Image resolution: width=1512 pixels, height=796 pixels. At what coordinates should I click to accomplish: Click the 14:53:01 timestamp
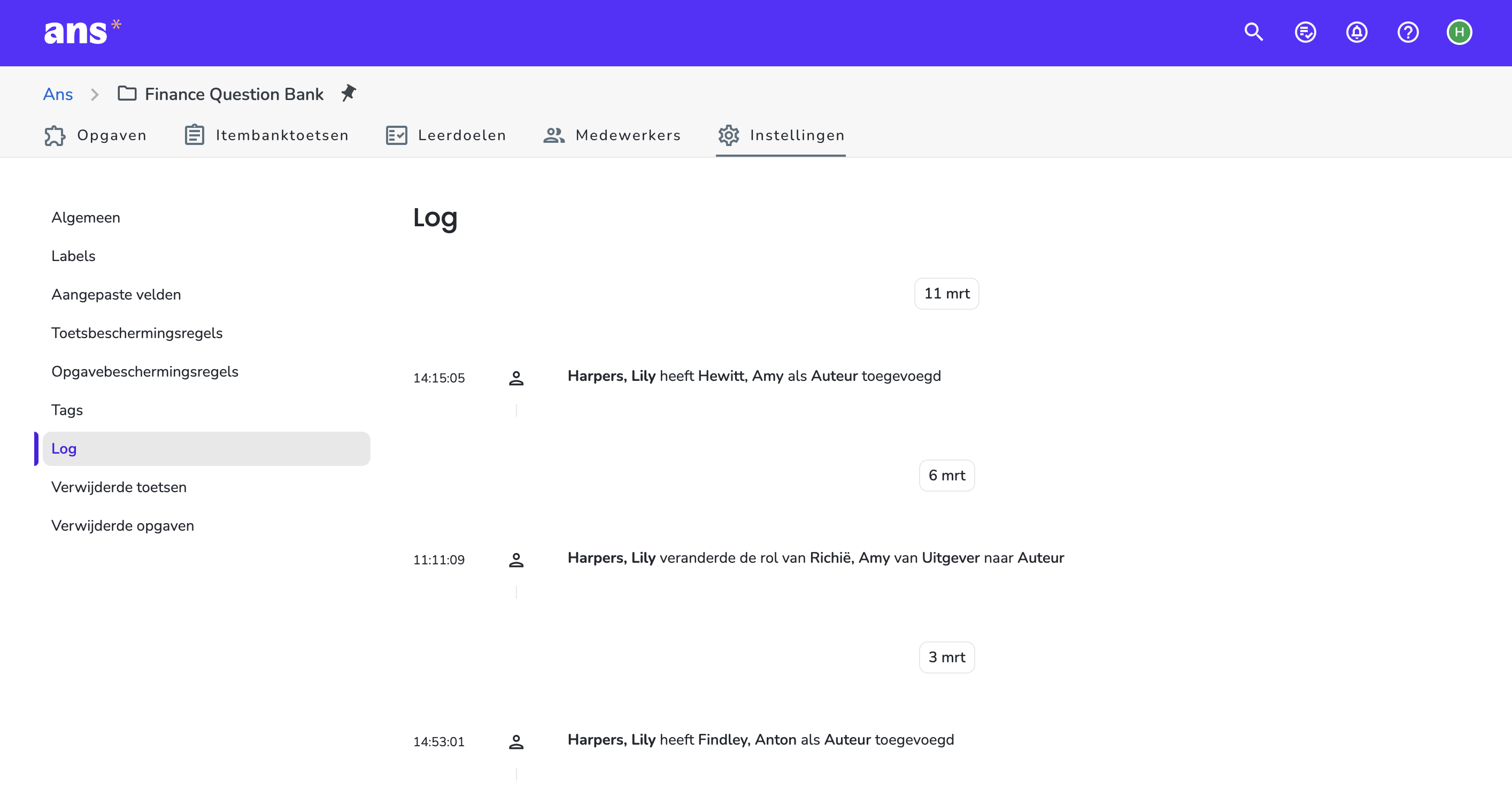pos(439,743)
